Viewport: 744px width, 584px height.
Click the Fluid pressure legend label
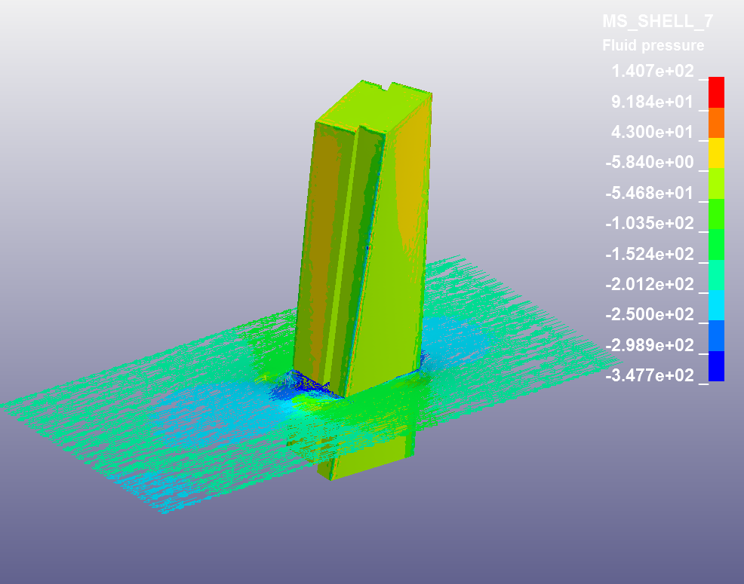[653, 46]
